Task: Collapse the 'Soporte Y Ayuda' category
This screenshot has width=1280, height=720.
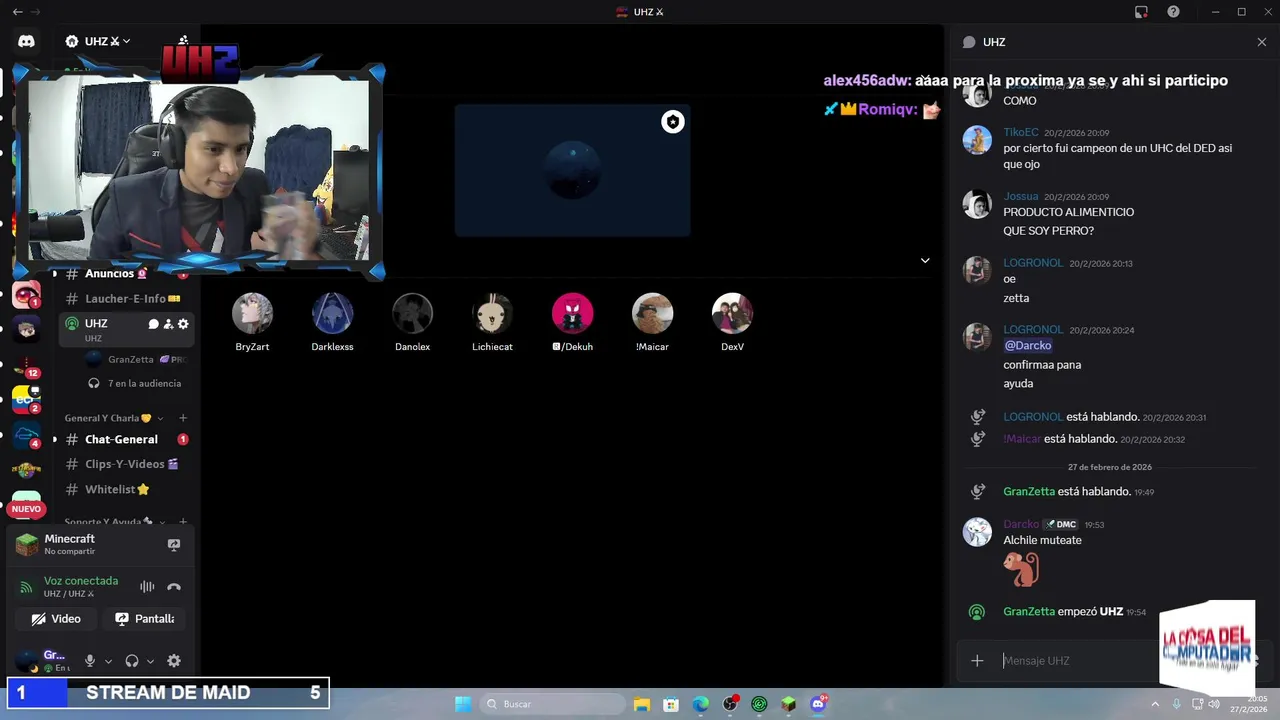Action: click(x=115, y=522)
